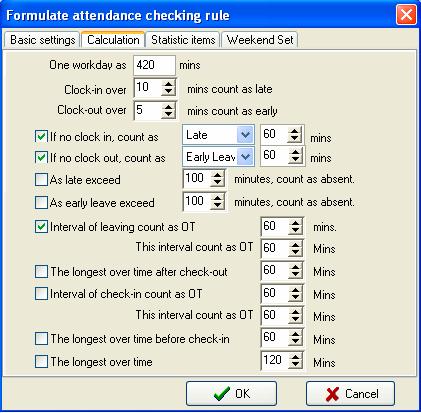This screenshot has width=421, height=413.
Task: Decrease the no clock out minutes spinner
Action: pyautogui.click(x=294, y=160)
